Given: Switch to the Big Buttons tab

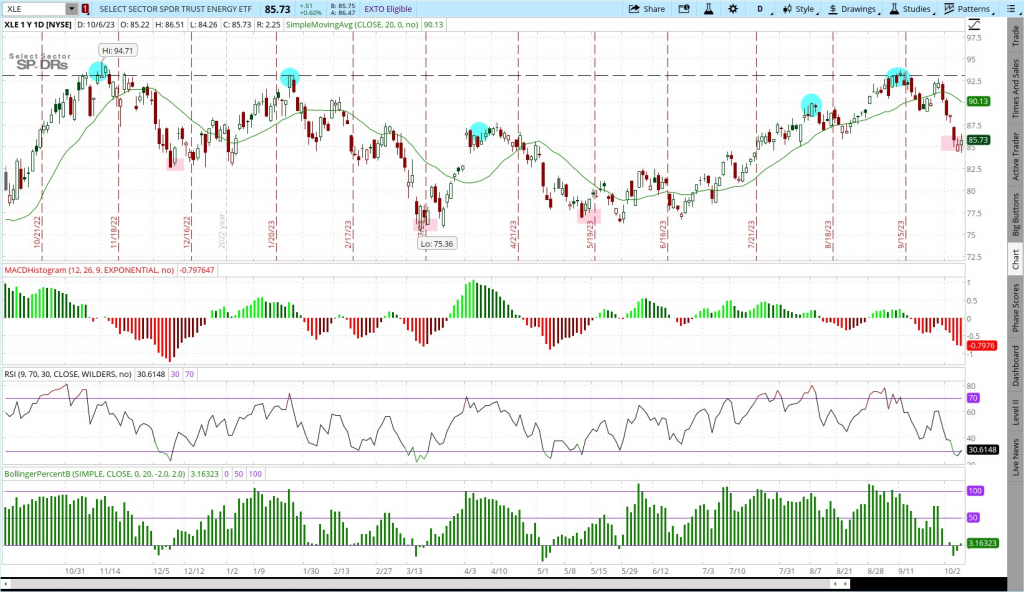Looking at the screenshot, I should click(x=1016, y=214).
